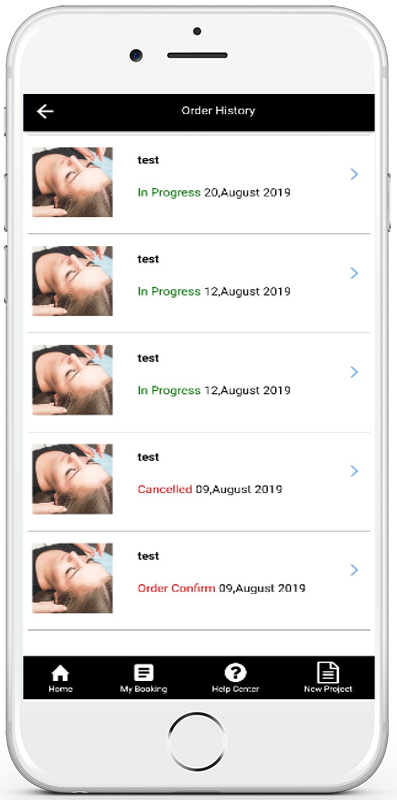Viewport: 397px width, 800px height.
Task: Tap the "test" title of the first order
Action: coord(148,160)
